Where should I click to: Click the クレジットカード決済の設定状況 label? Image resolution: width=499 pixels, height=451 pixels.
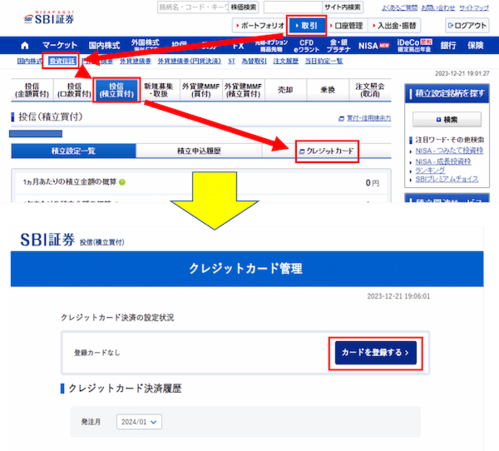[117, 317]
